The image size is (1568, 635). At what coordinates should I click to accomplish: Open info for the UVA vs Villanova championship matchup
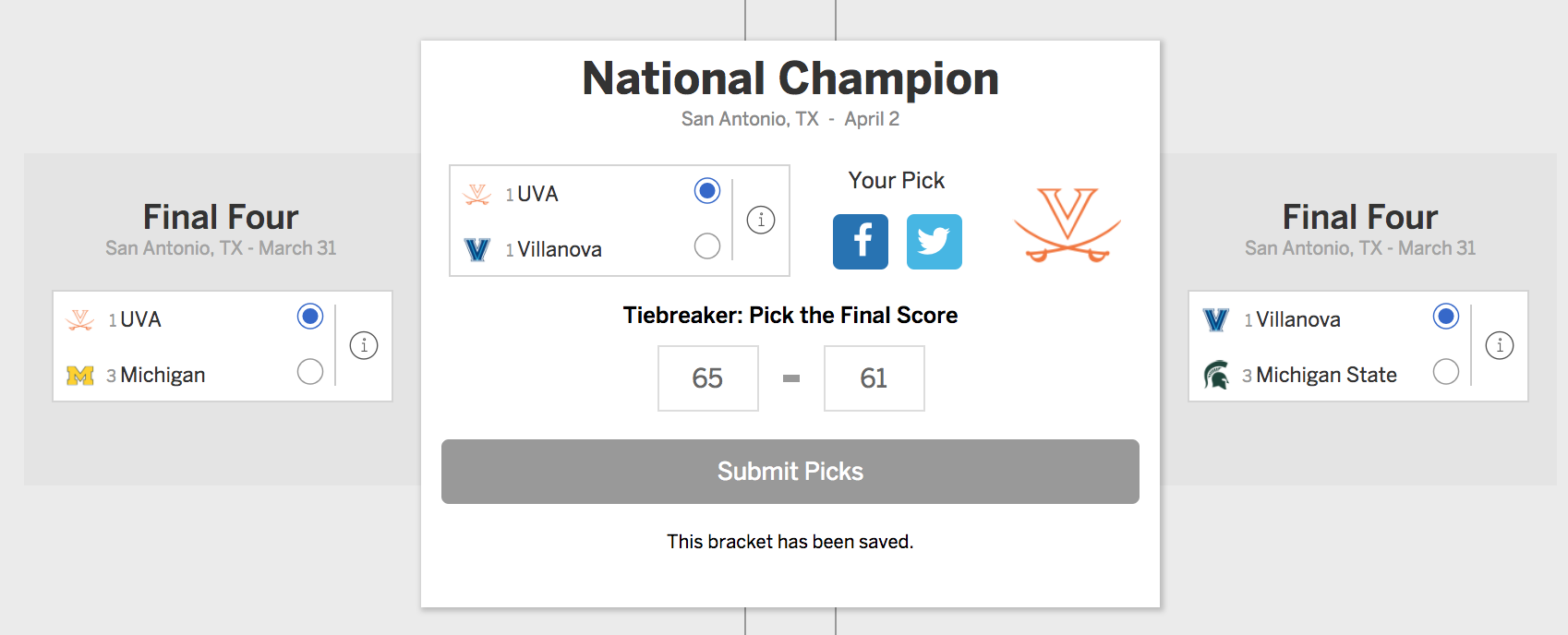coord(760,220)
